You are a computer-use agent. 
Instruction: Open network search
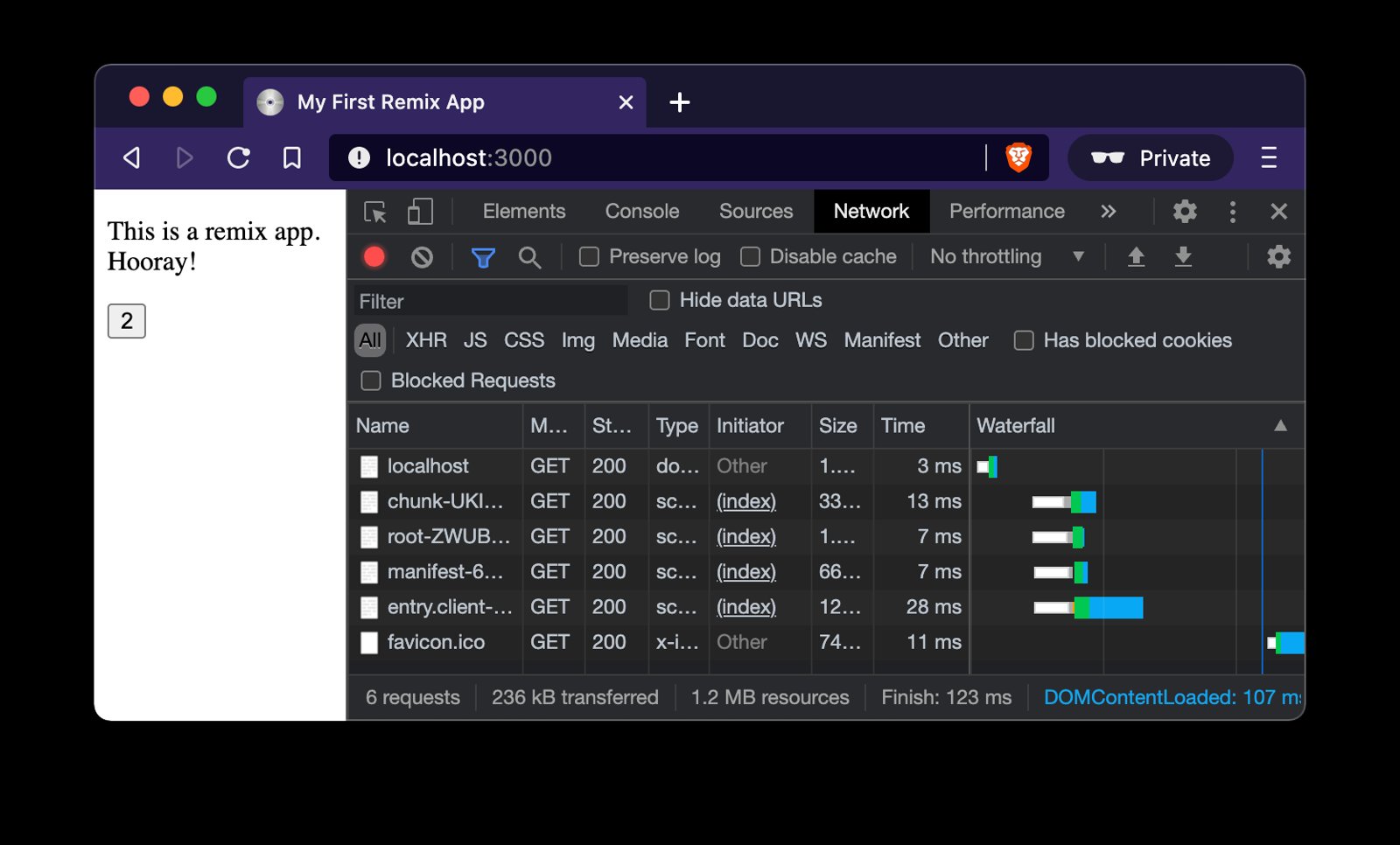point(529,257)
